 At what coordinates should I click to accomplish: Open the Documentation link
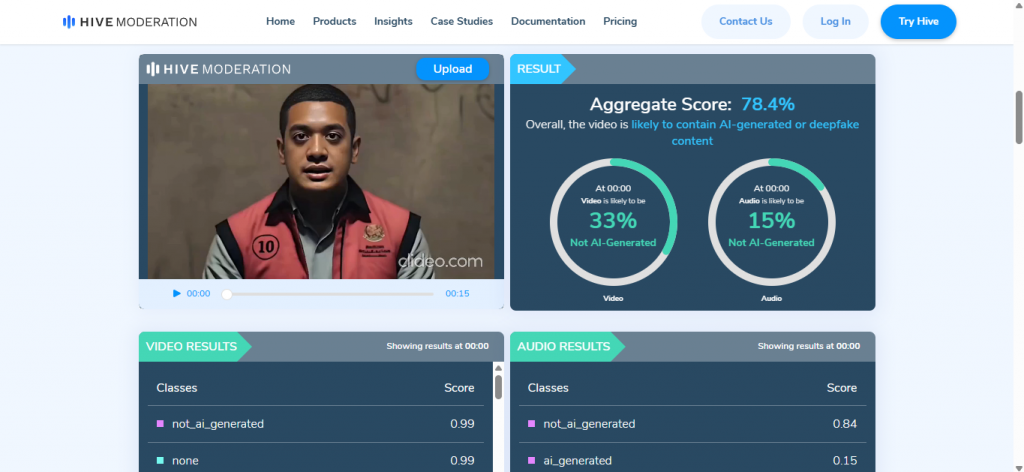[x=548, y=21]
